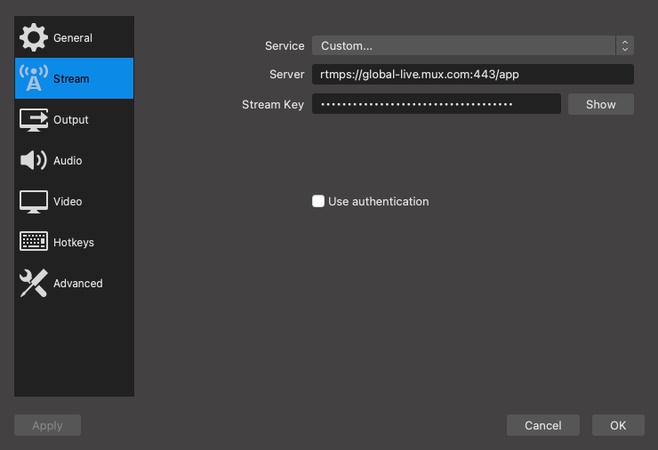Select the Hotkeys text label in sidebar
Screen dimensions: 658x450
point(74,243)
